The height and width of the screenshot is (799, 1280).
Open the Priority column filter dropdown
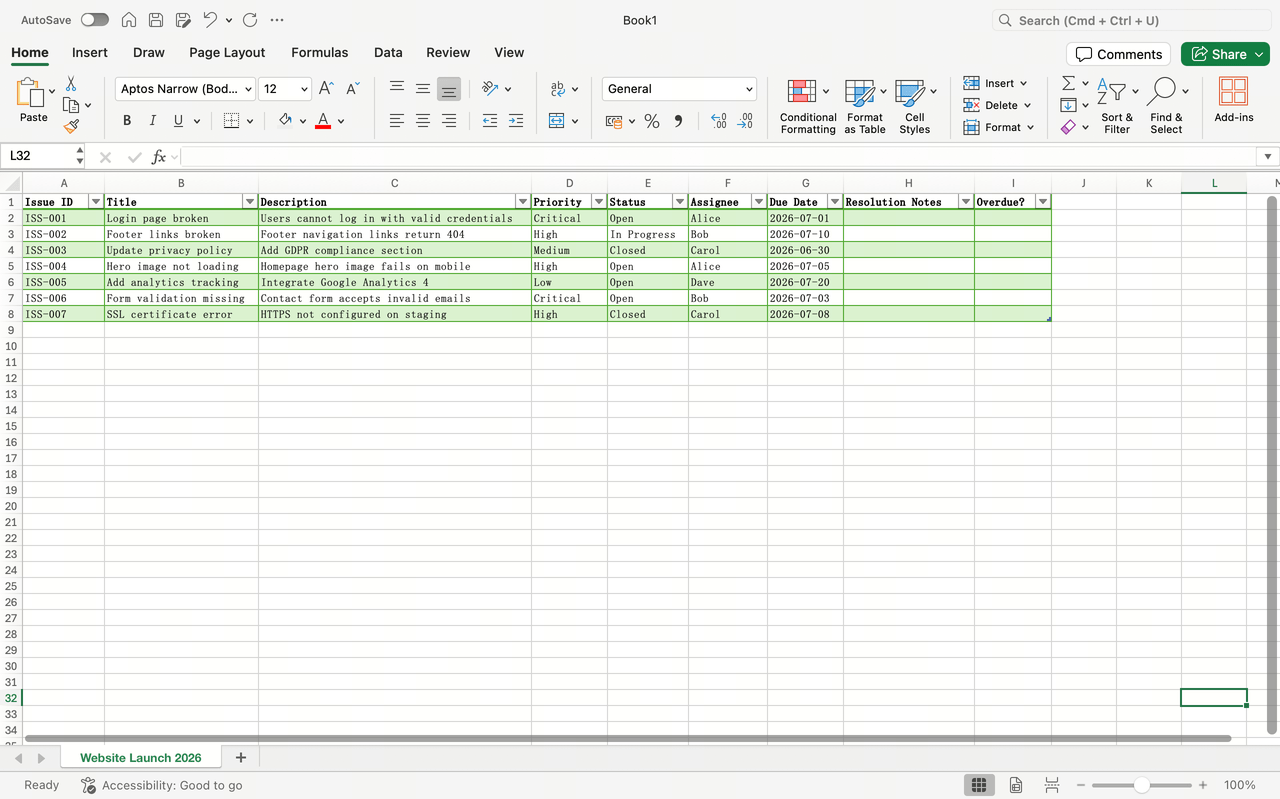(x=598, y=202)
